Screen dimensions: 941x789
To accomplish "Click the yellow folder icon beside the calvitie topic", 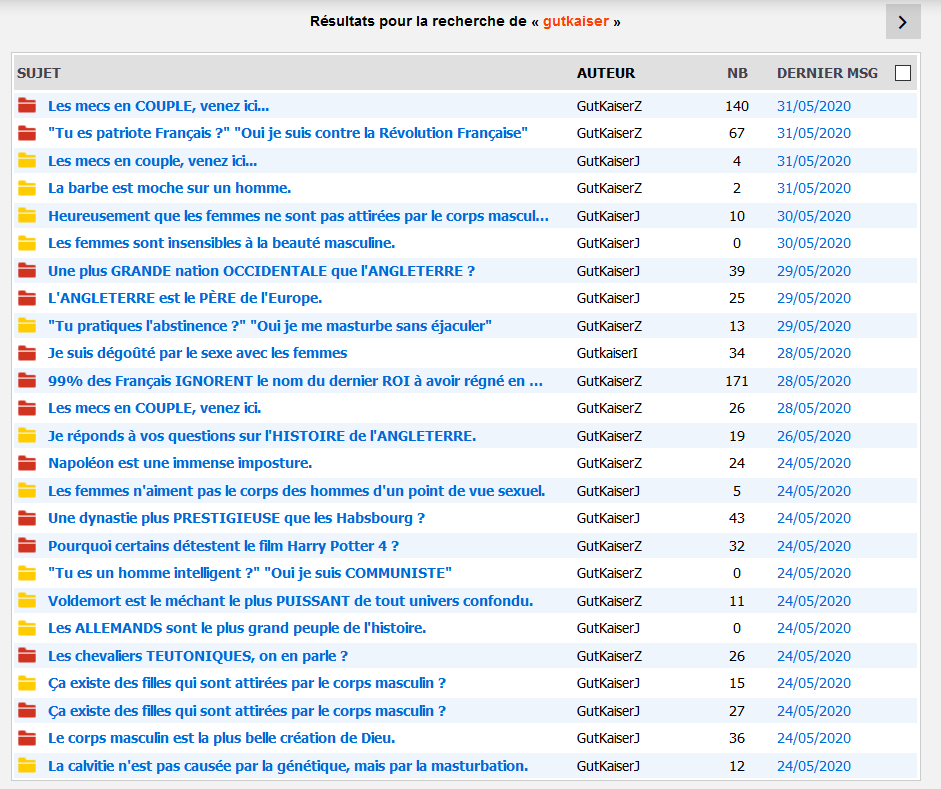I will click(27, 766).
